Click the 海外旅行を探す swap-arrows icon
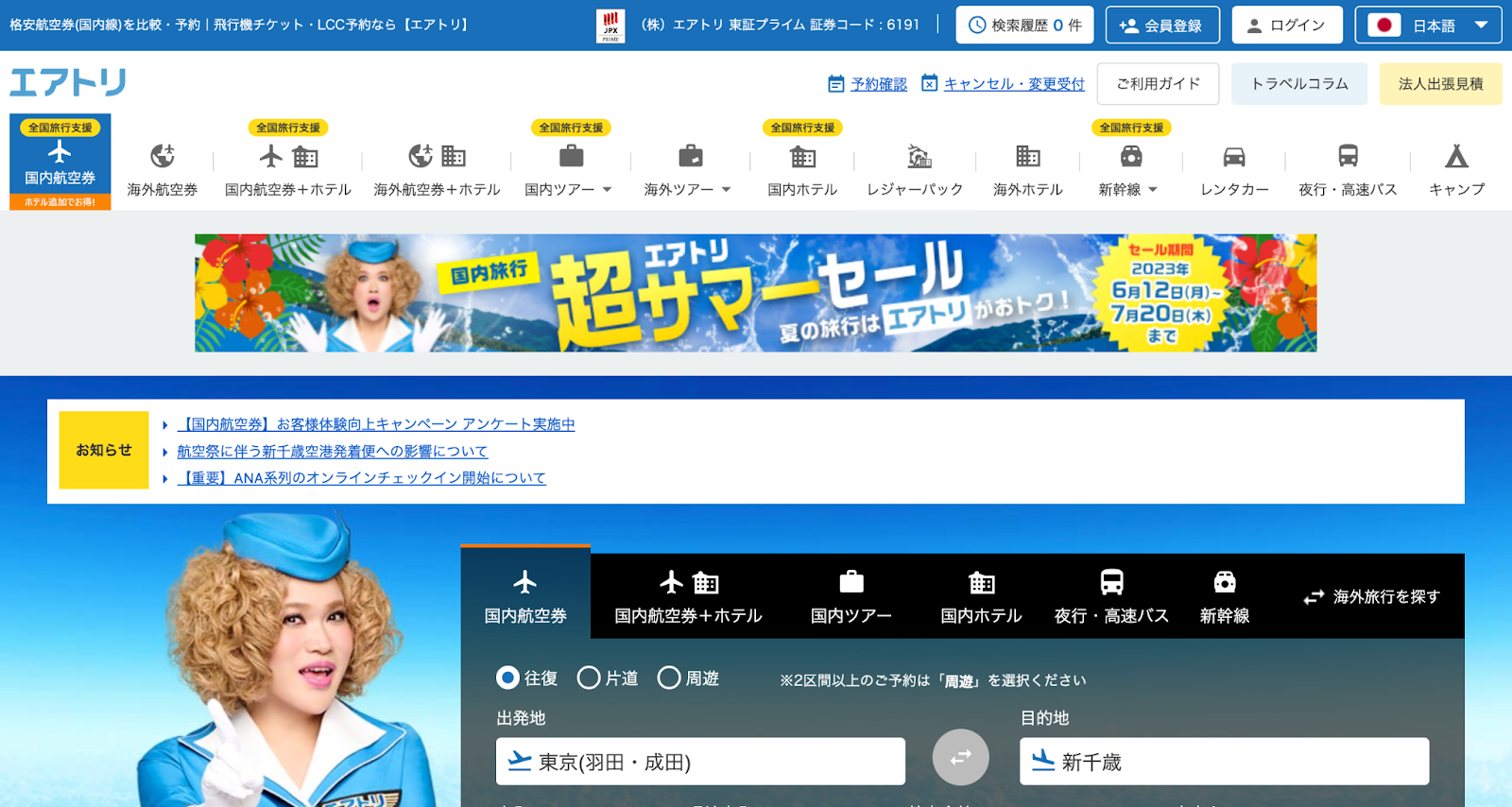Screen dimensions: 1512x807 1314,597
